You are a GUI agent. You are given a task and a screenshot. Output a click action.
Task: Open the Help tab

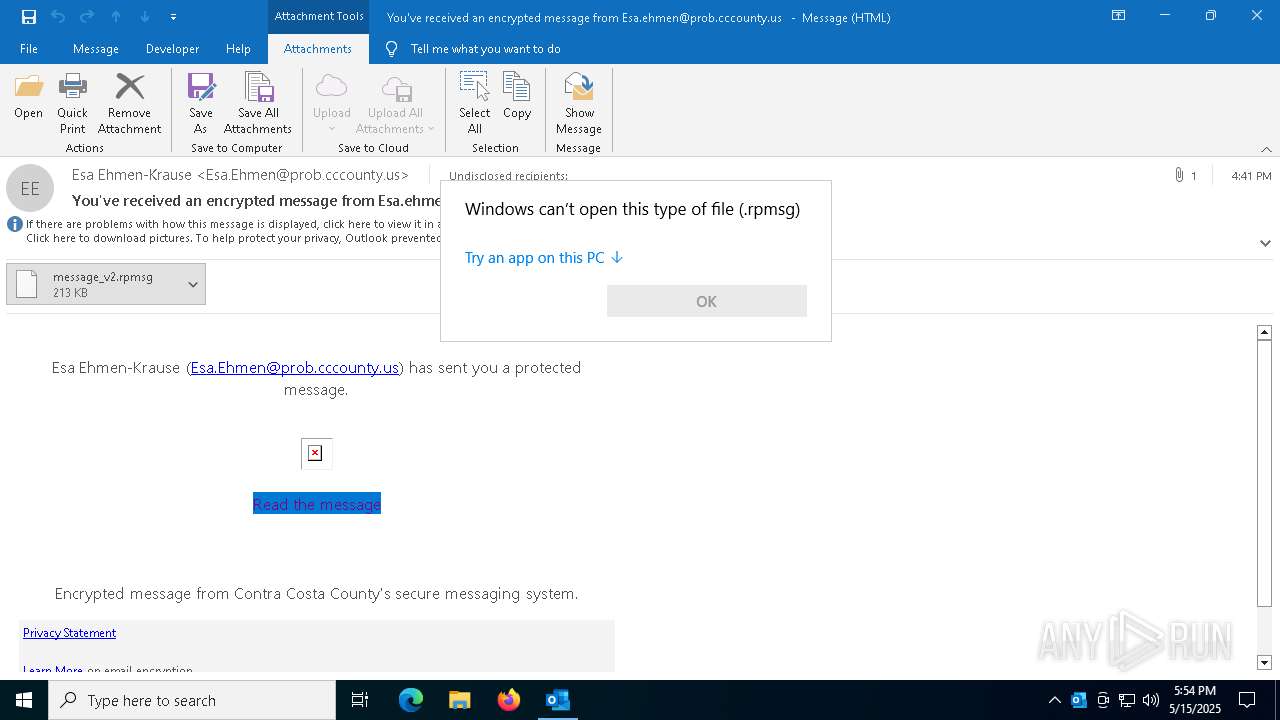click(238, 49)
